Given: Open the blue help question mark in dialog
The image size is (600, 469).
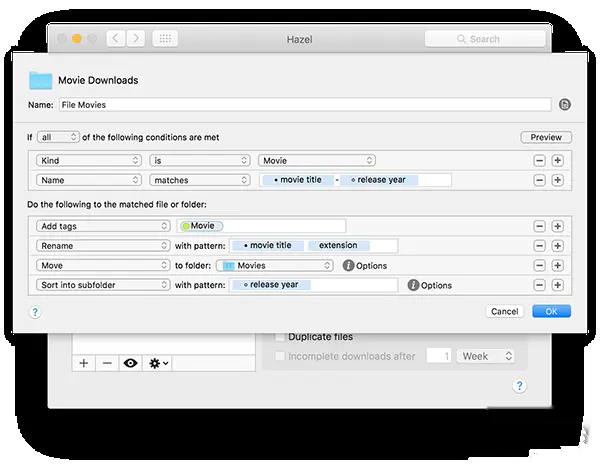Looking at the screenshot, I should point(35,312).
